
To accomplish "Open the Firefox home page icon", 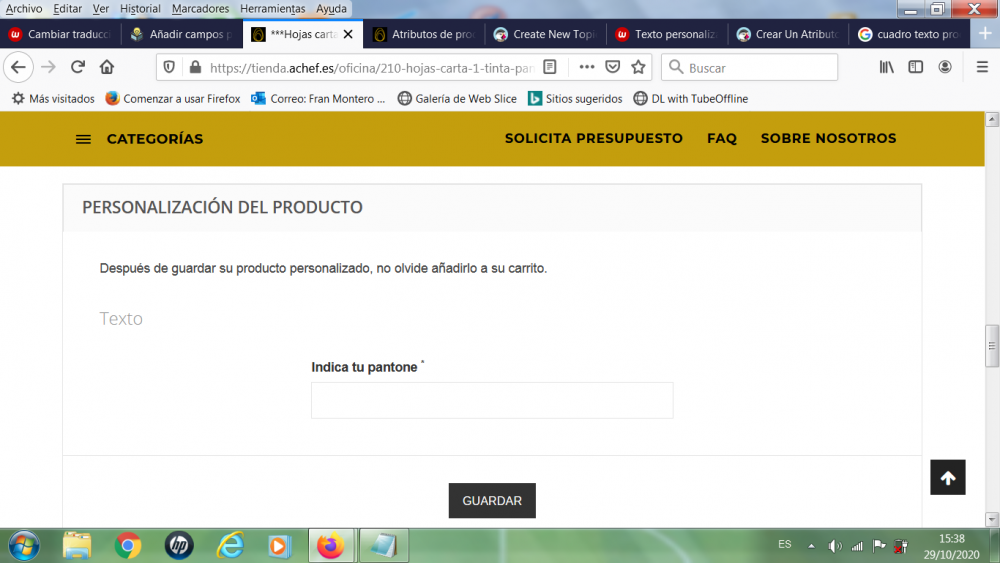I will [x=107, y=67].
